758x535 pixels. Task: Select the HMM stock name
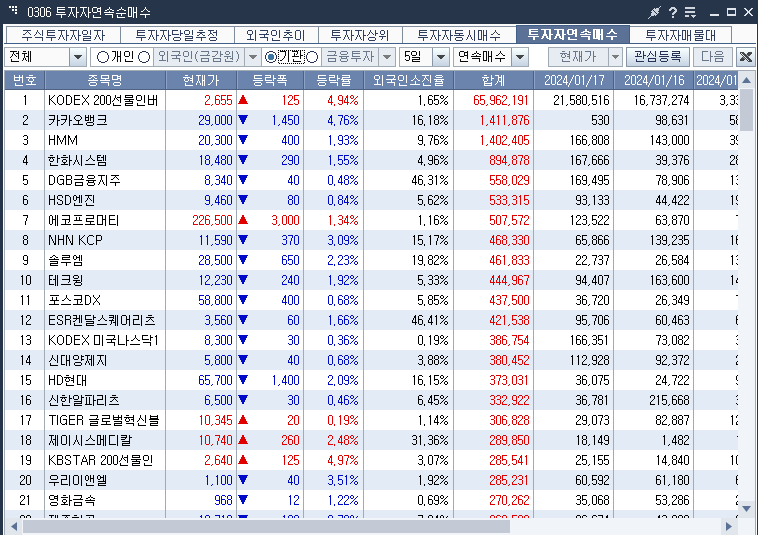(x=63, y=140)
